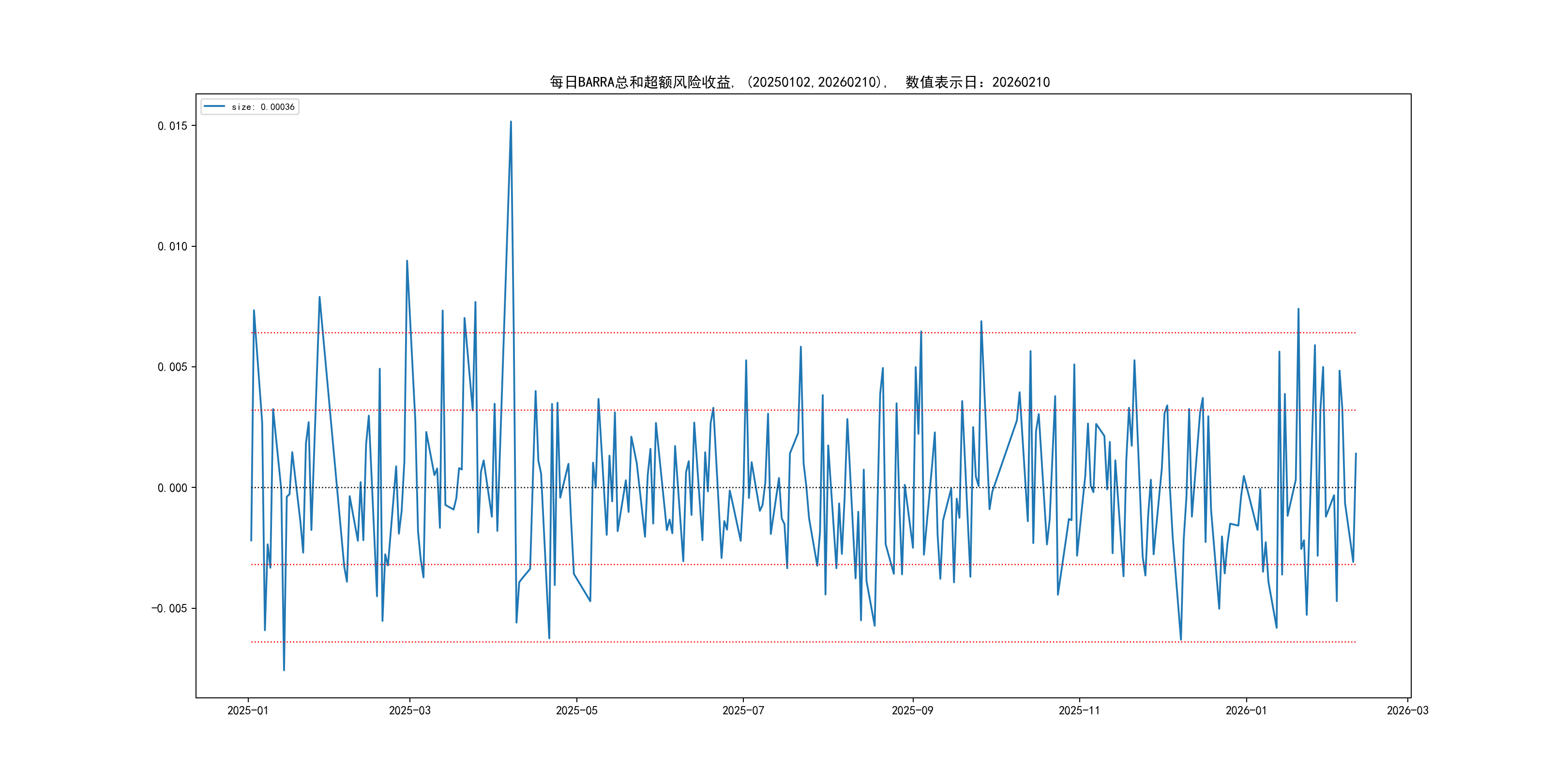Click the blue line swatch in the legend
This screenshot has width=1568, height=784.
pos(214,106)
